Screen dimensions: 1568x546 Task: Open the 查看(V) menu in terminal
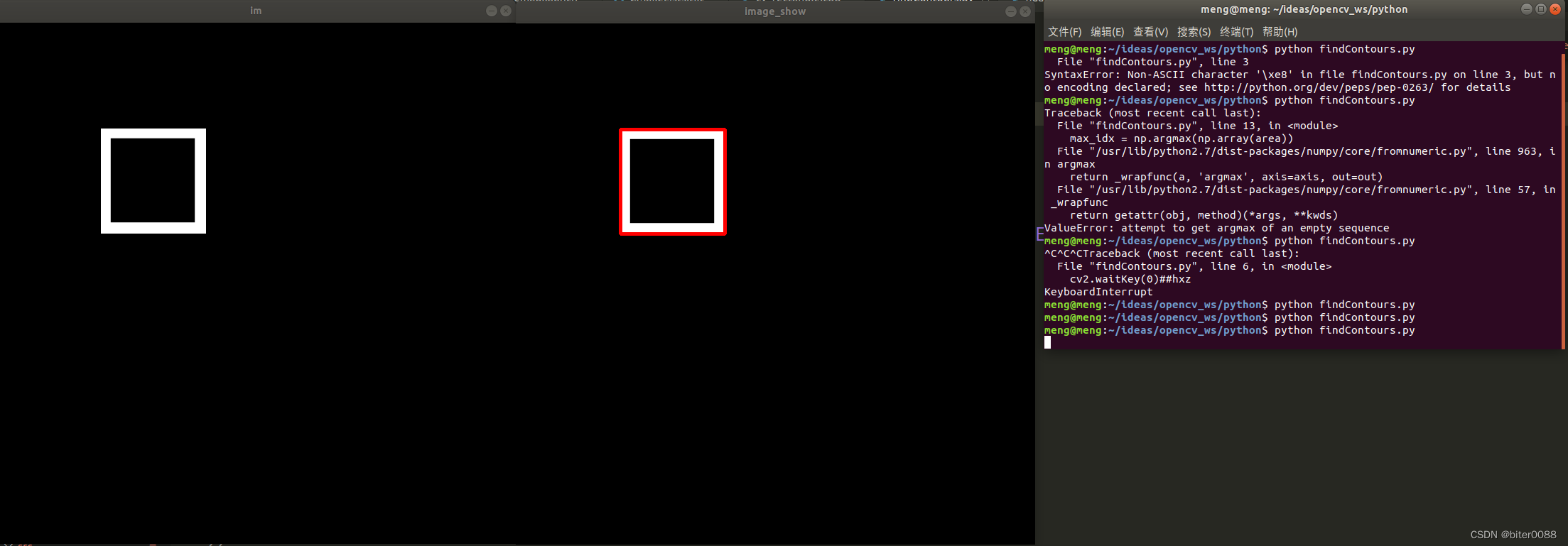tap(1150, 32)
